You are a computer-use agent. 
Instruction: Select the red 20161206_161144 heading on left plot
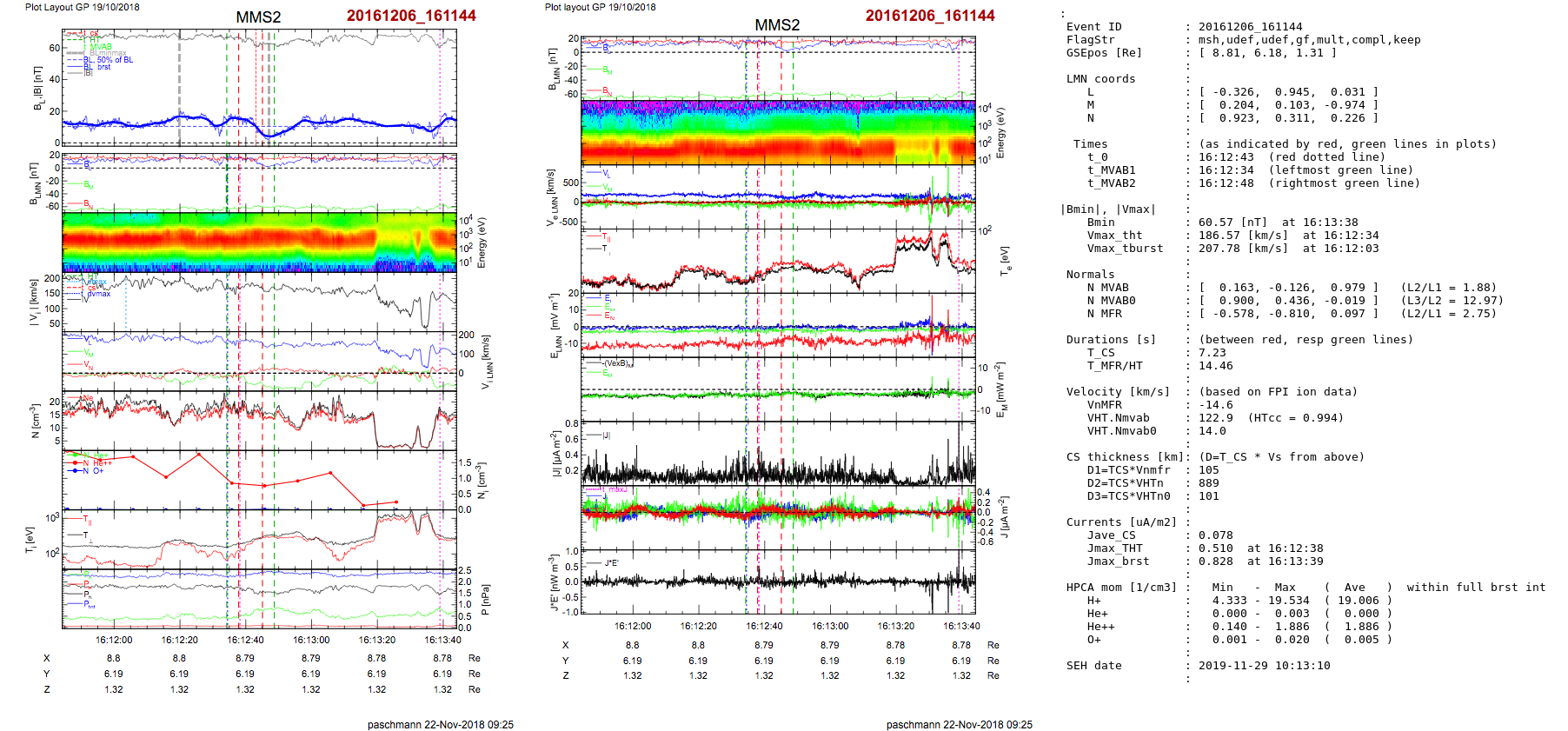tap(411, 16)
